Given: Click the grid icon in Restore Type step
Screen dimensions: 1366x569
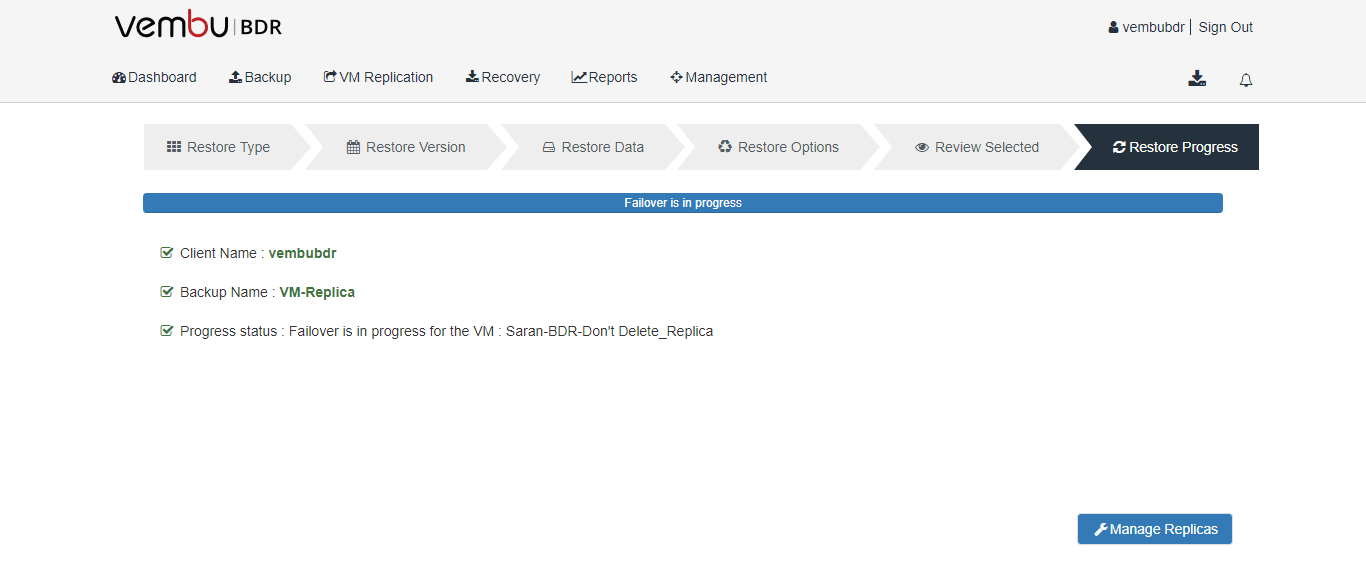Looking at the screenshot, I should click(174, 147).
